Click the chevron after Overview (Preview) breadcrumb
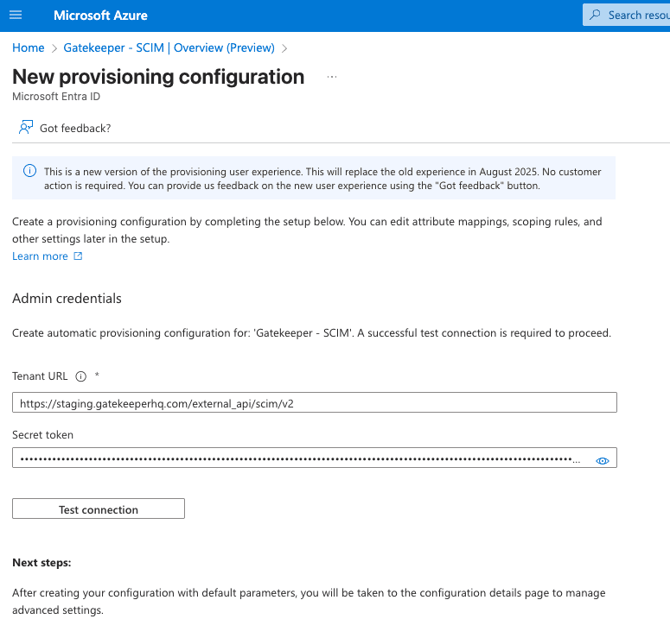This screenshot has width=670, height=638. coord(284,48)
